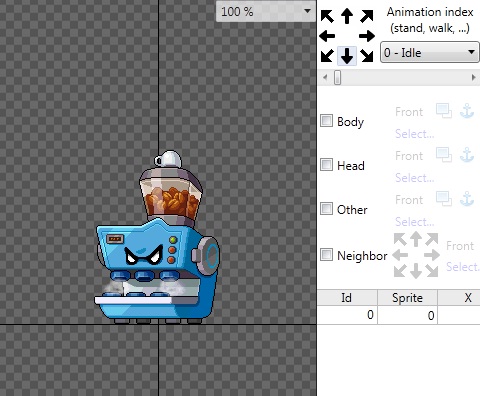Open the 100 % zoom dropdown
Viewport: 480px width, 396px height.
[266, 11]
